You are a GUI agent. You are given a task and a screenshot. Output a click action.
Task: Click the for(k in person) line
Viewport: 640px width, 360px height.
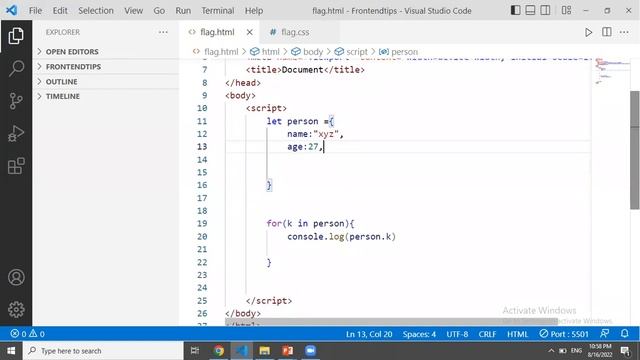click(x=310, y=224)
